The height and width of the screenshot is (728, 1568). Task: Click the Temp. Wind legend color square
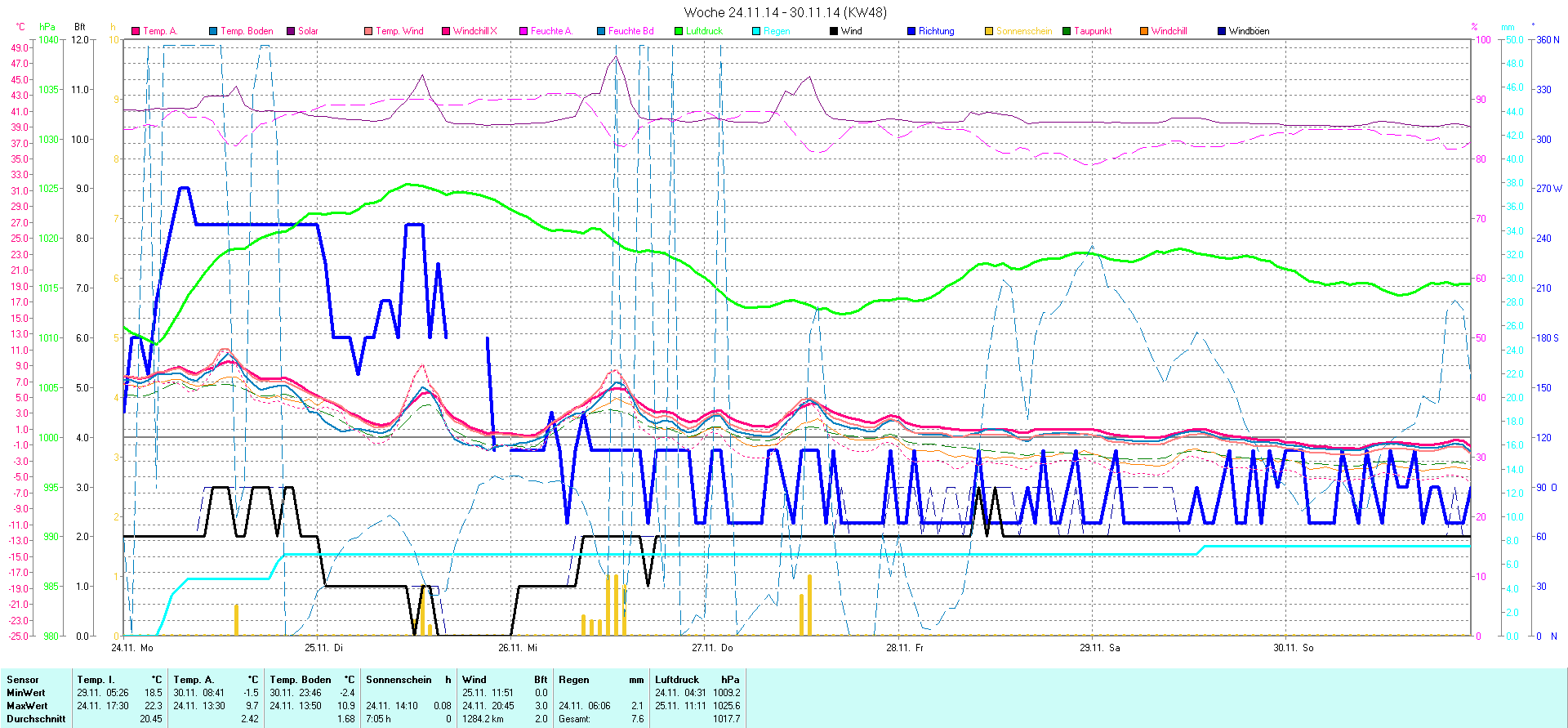tap(368, 31)
